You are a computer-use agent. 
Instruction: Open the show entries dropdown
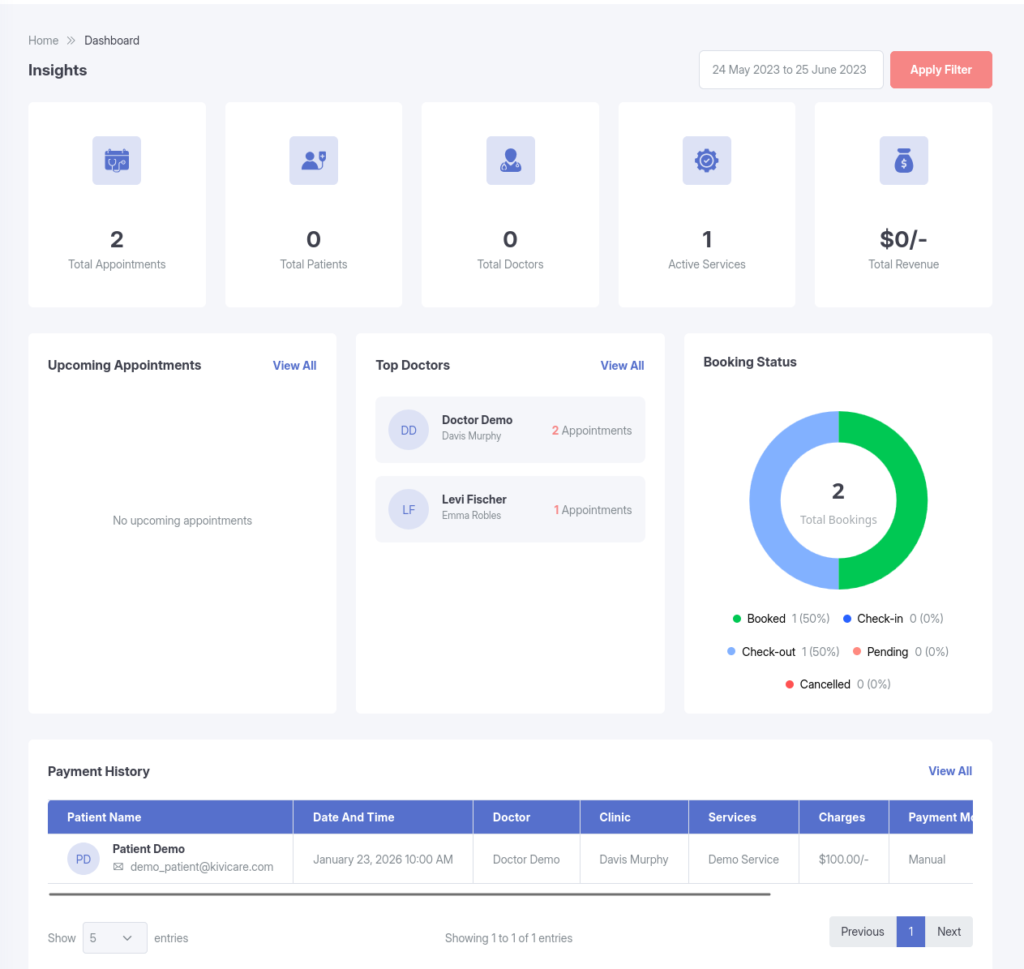pos(115,938)
